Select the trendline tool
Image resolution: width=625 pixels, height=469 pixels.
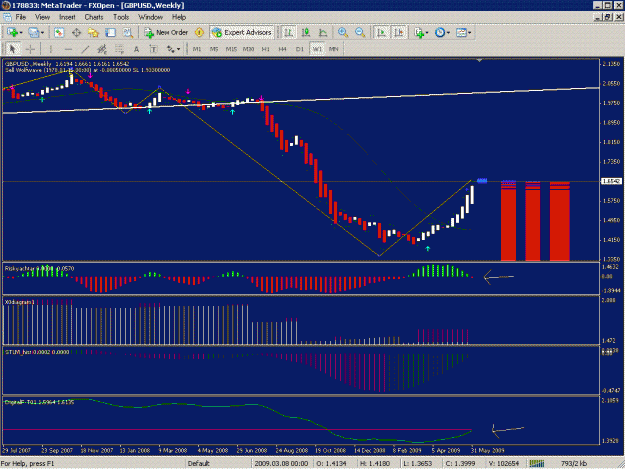(x=85, y=49)
